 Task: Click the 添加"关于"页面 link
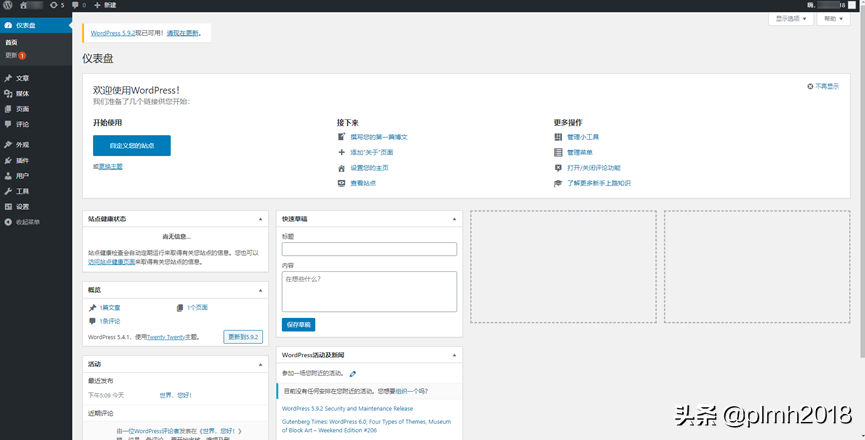pos(371,153)
